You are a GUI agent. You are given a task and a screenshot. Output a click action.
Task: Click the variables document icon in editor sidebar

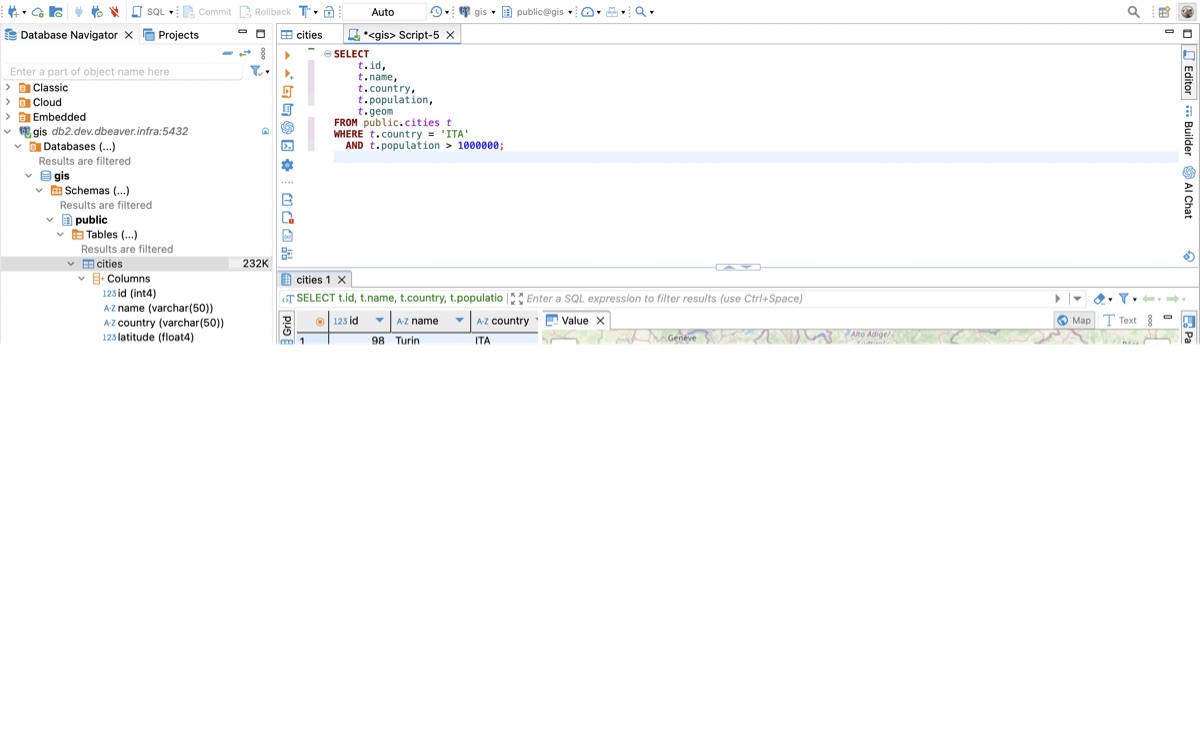pos(288,236)
